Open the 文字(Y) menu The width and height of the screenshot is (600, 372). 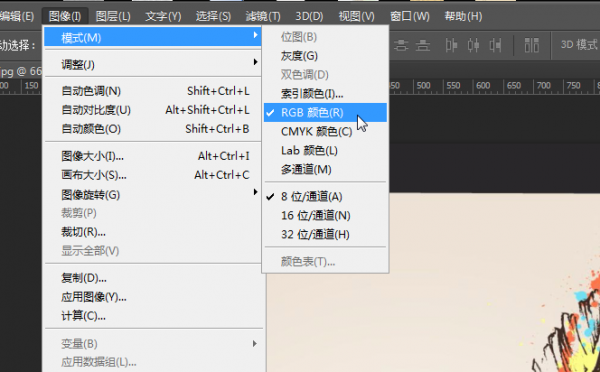click(163, 16)
